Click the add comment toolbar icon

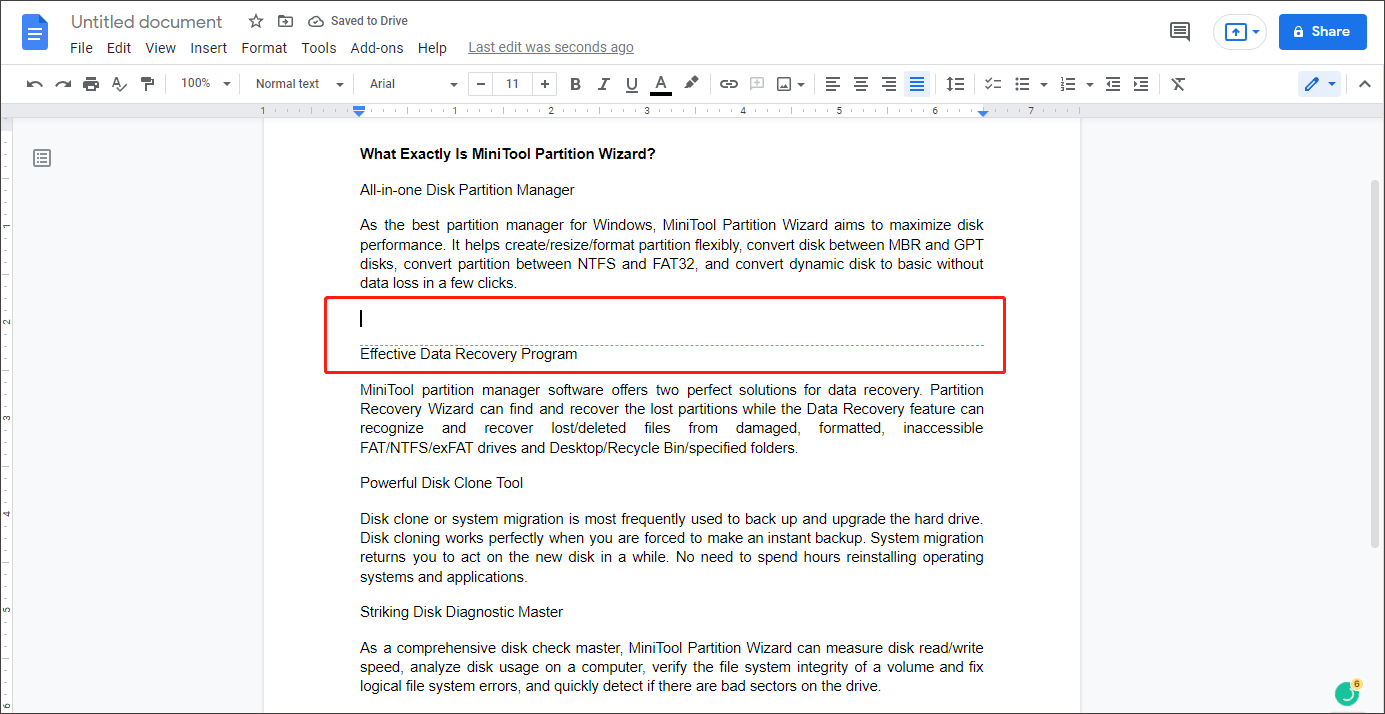click(757, 84)
